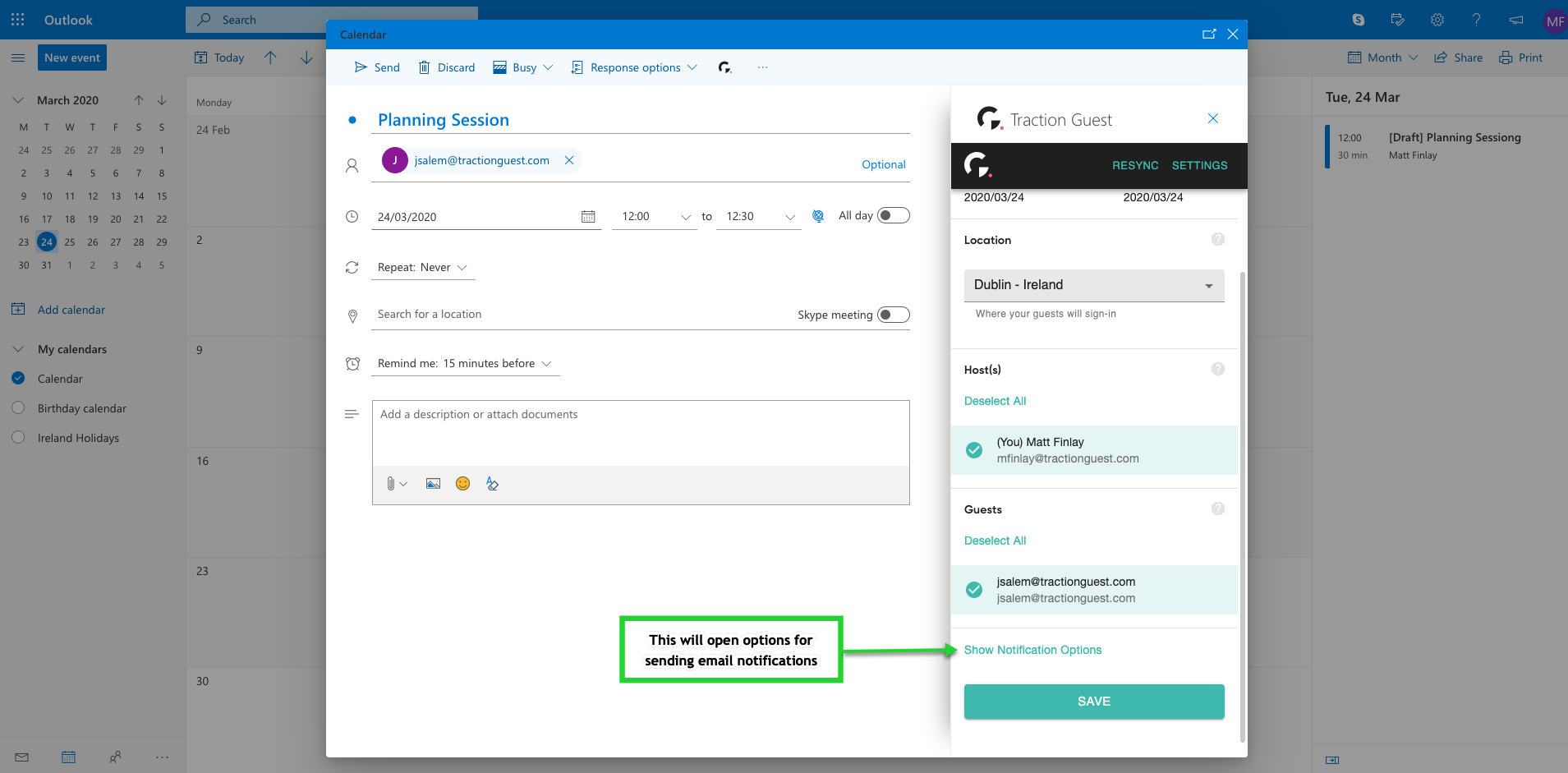1568x773 pixels.
Task: Click the New event button
Action: pyautogui.click(x=72, y=58)
